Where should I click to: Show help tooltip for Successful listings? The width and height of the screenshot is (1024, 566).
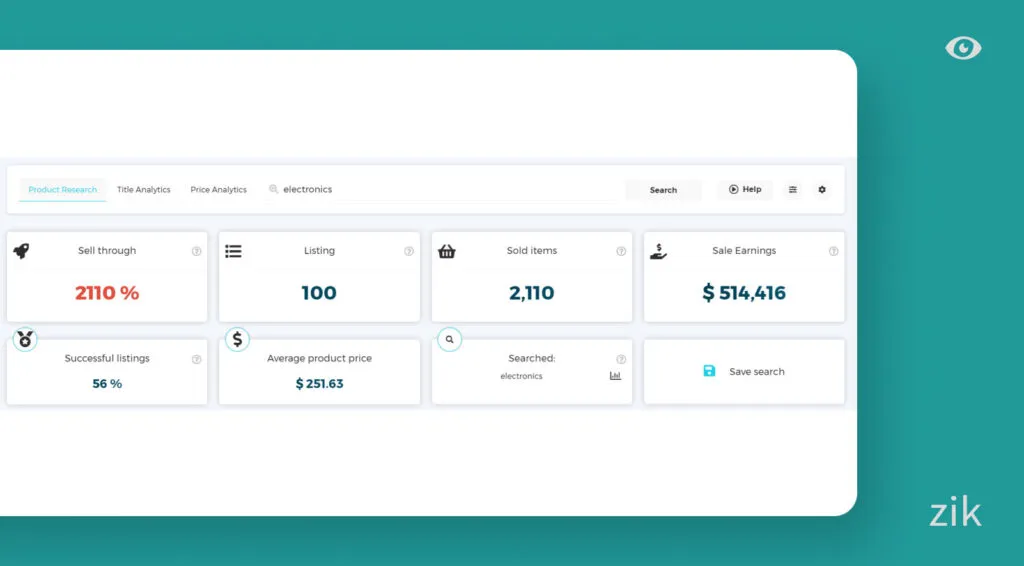click(197, 359)
